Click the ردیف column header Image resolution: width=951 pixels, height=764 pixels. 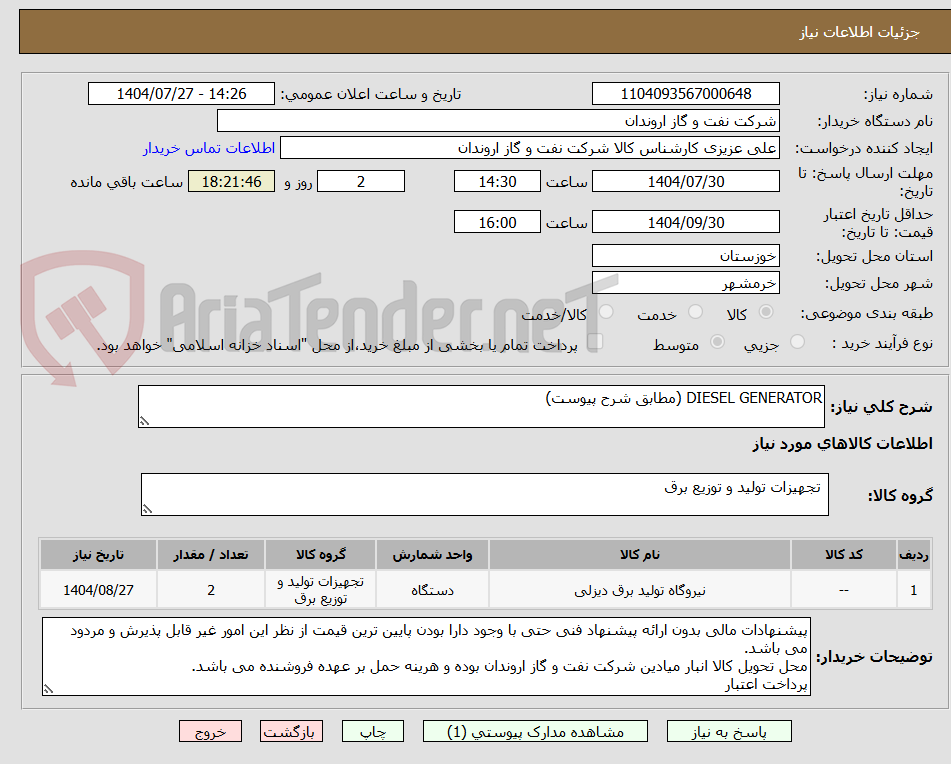(914, 555)
